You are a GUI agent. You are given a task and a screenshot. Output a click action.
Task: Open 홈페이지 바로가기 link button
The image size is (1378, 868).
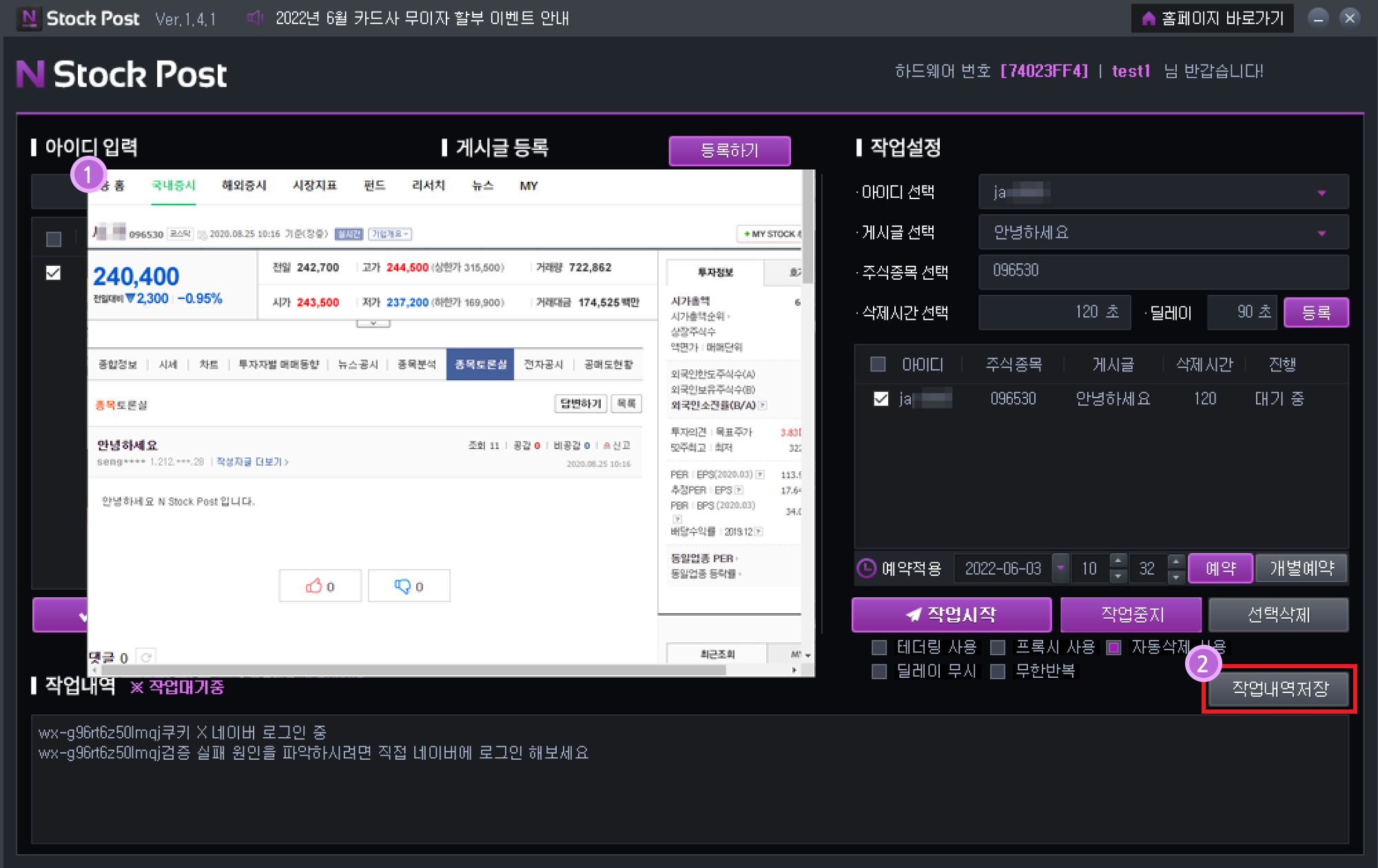1213,19
